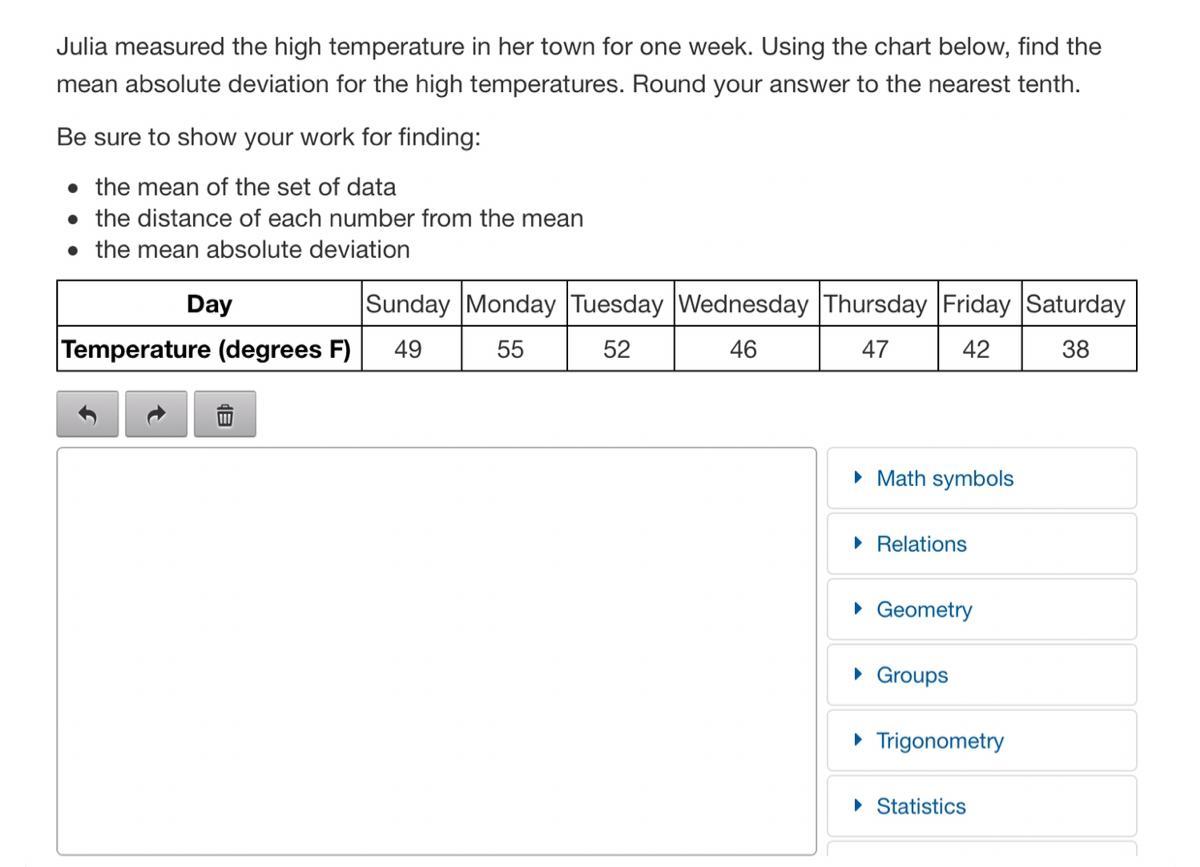Image resolution: width=1200 pixels, height=867 pixels.
Task: Expand the Relations section
Action: coord(921,544)
